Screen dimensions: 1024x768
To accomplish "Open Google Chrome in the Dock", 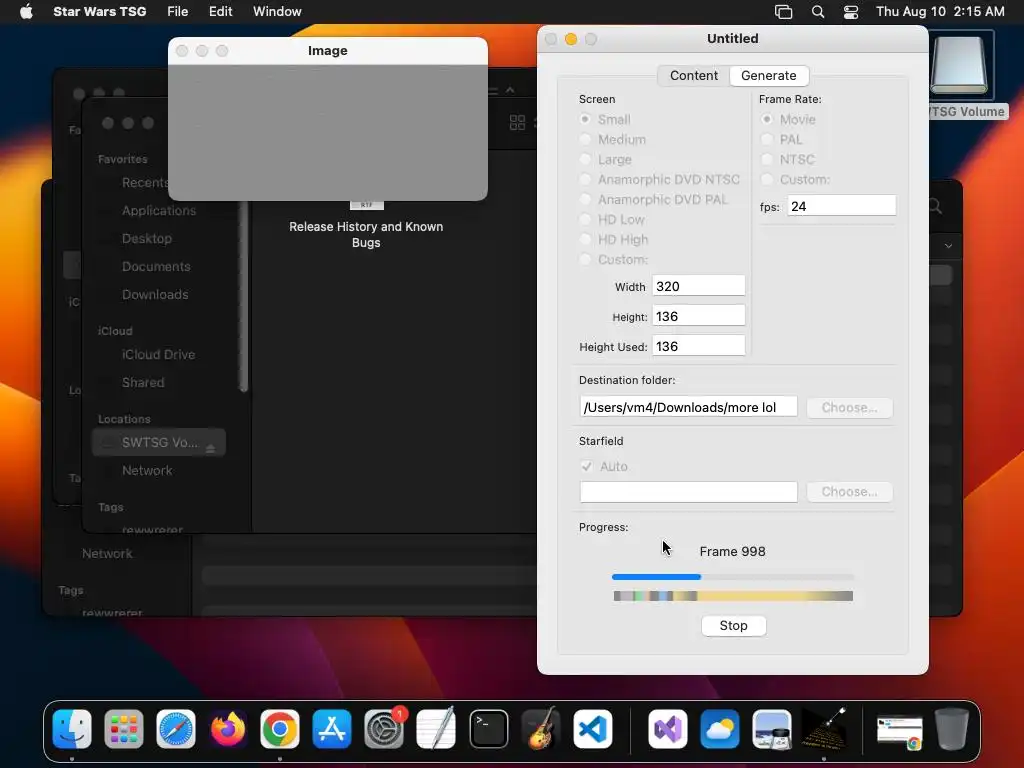I will (x=280, y=729).
